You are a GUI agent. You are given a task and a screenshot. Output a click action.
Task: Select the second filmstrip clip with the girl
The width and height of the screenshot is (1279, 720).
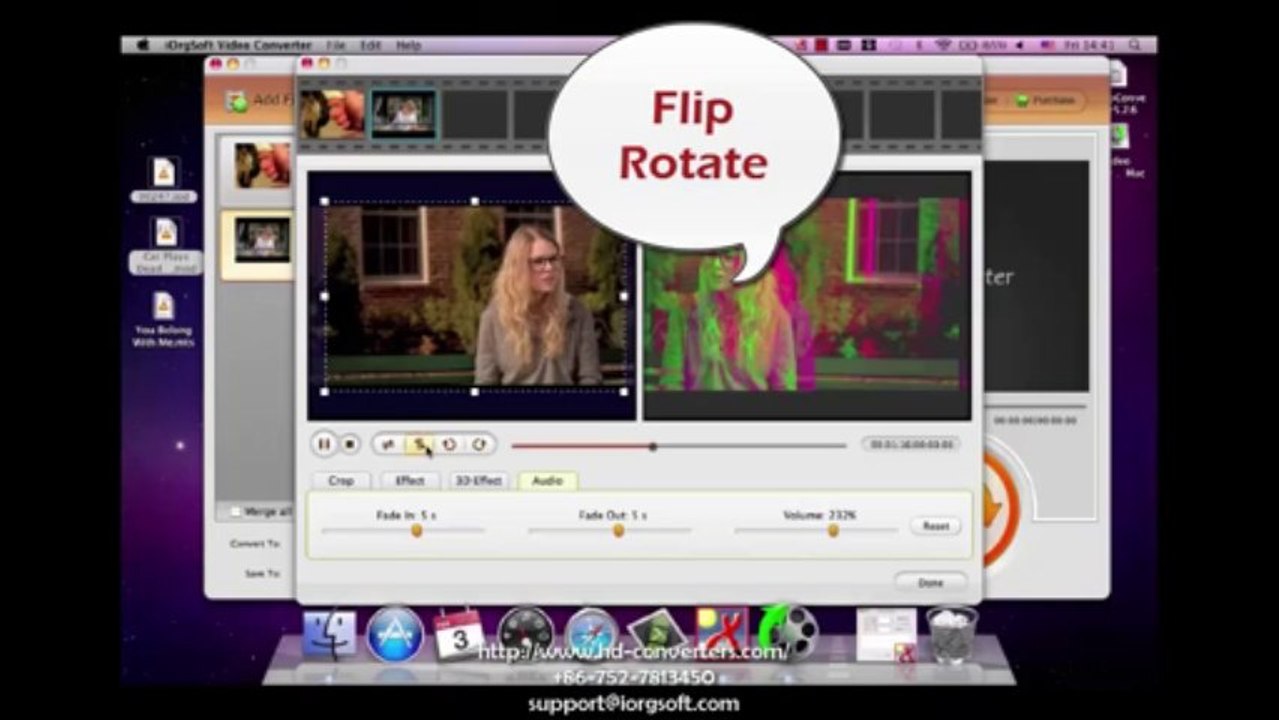tap(404, 114)
